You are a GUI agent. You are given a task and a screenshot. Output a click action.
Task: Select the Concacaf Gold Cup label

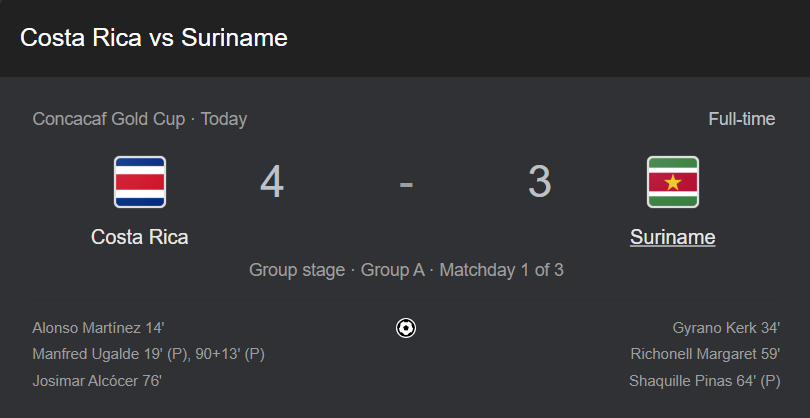coord(108,119)
